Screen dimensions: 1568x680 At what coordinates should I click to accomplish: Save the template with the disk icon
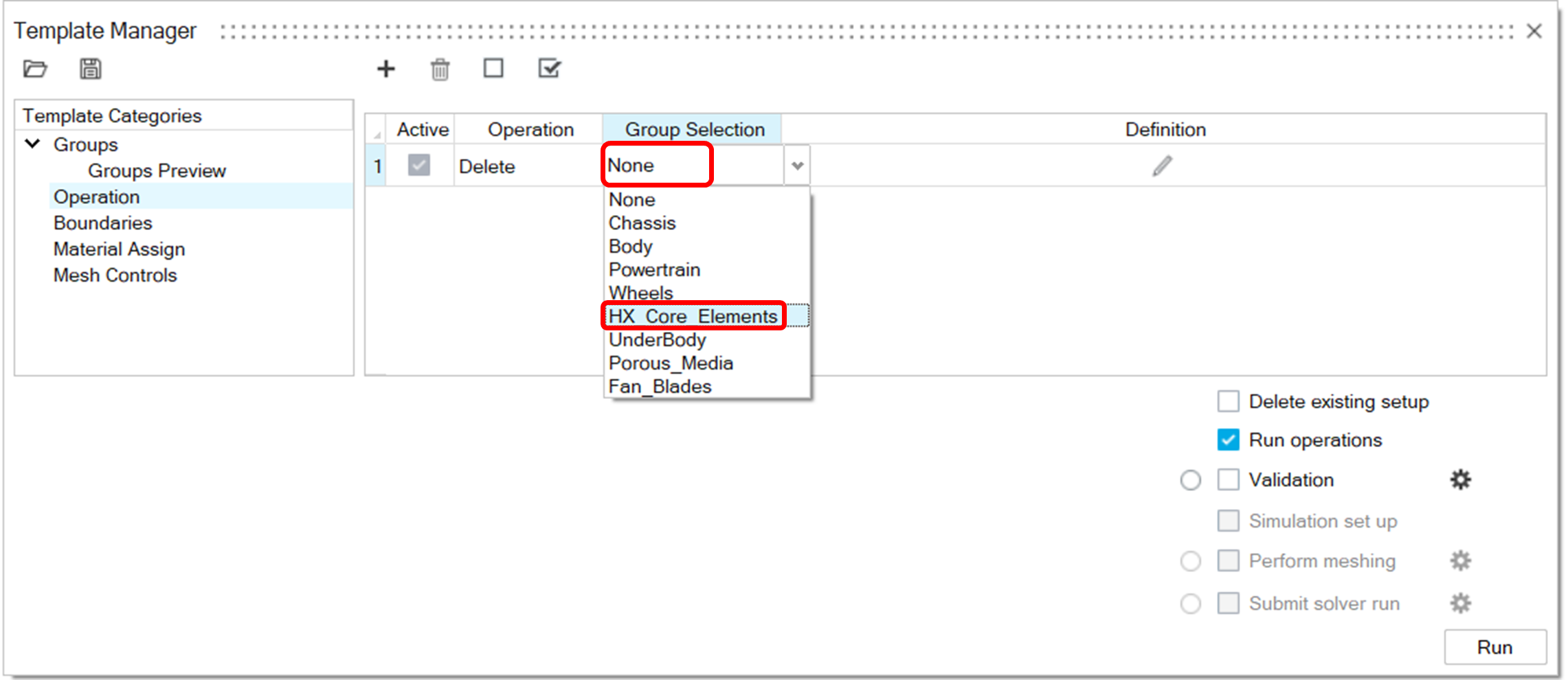(90, 69)
